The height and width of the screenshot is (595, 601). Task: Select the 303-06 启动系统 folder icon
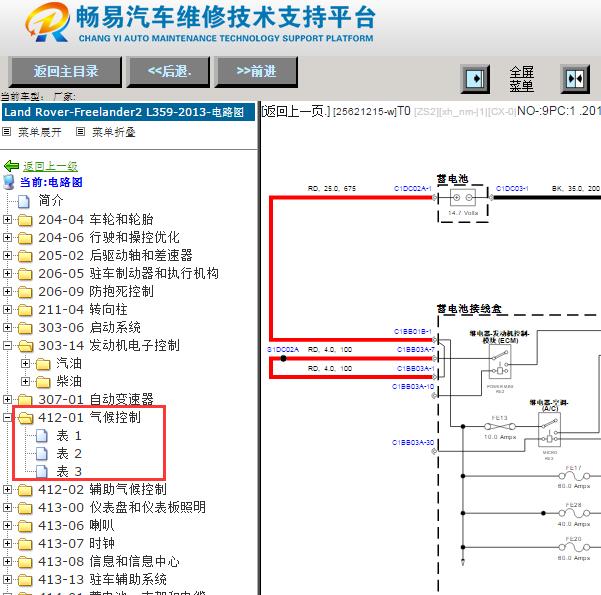point(25,328)
